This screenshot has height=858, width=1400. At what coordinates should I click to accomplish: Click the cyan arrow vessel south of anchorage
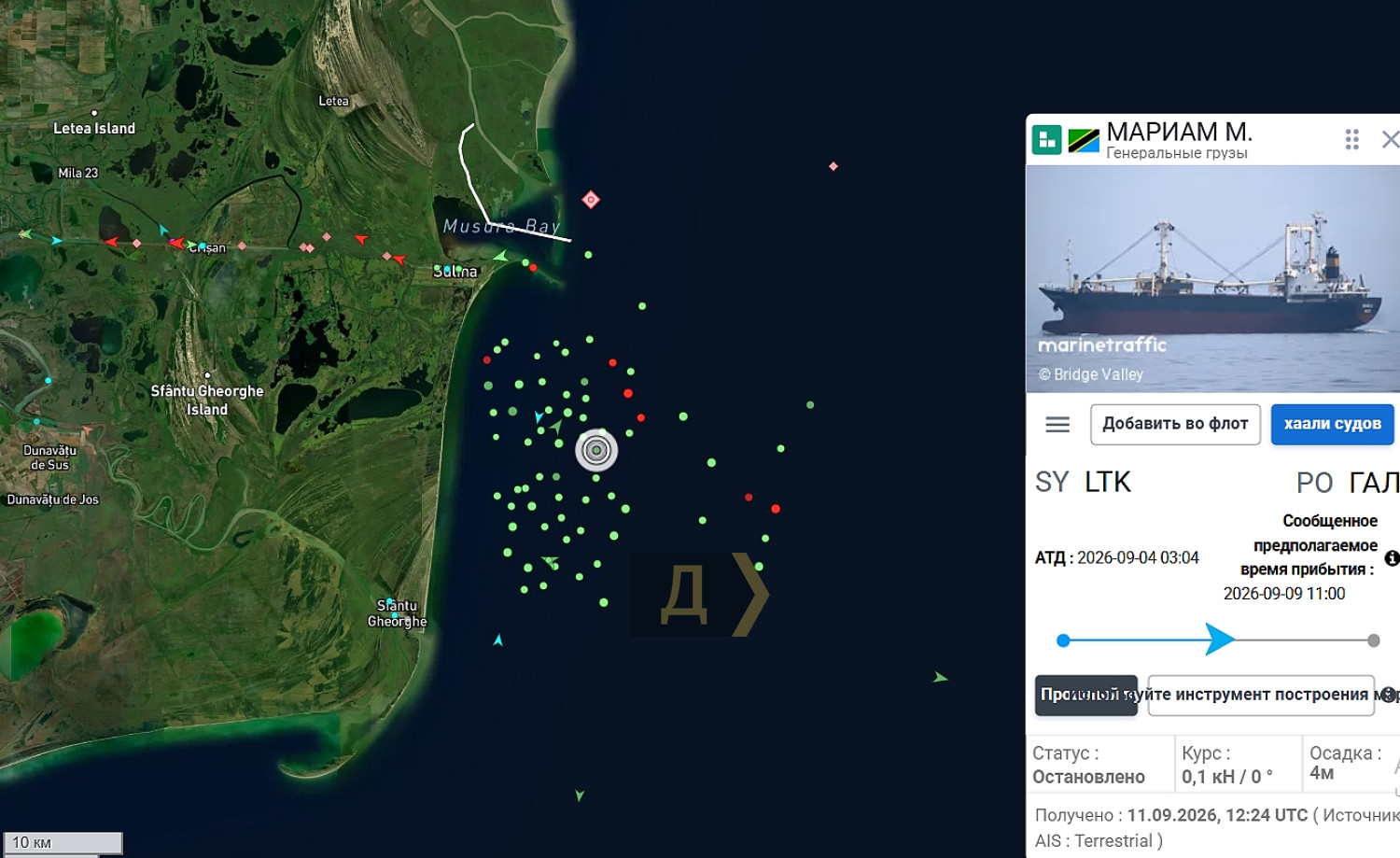498,640
